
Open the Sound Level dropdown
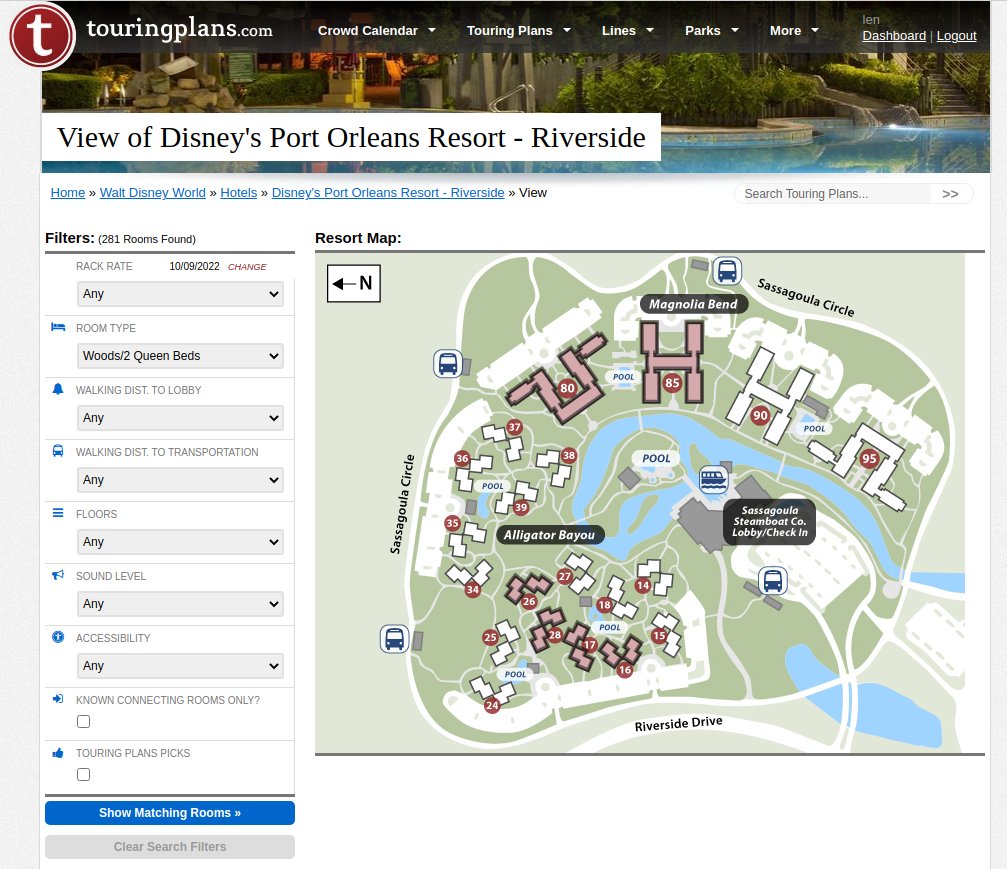click(180, 604)
